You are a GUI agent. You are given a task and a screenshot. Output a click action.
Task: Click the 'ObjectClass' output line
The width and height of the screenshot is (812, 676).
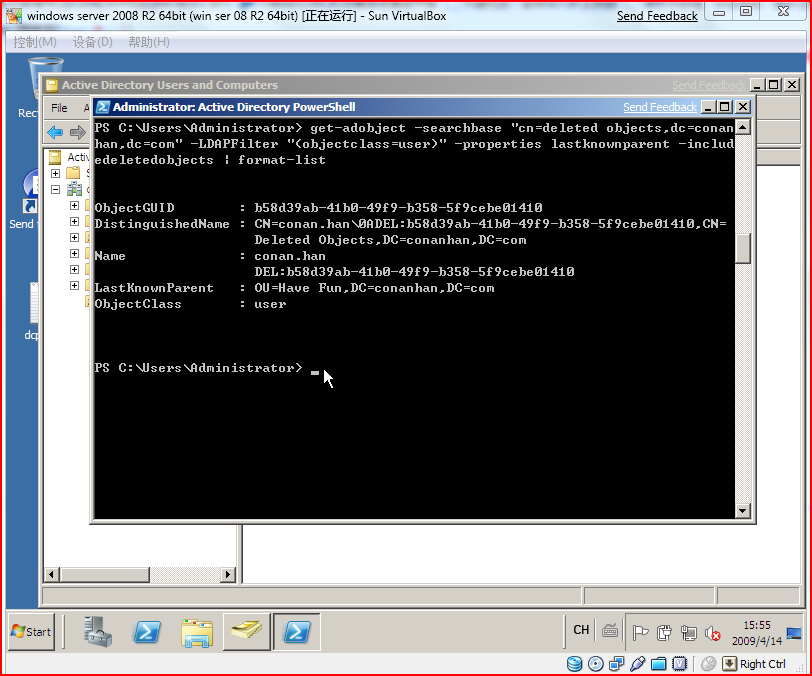point(190,304)
